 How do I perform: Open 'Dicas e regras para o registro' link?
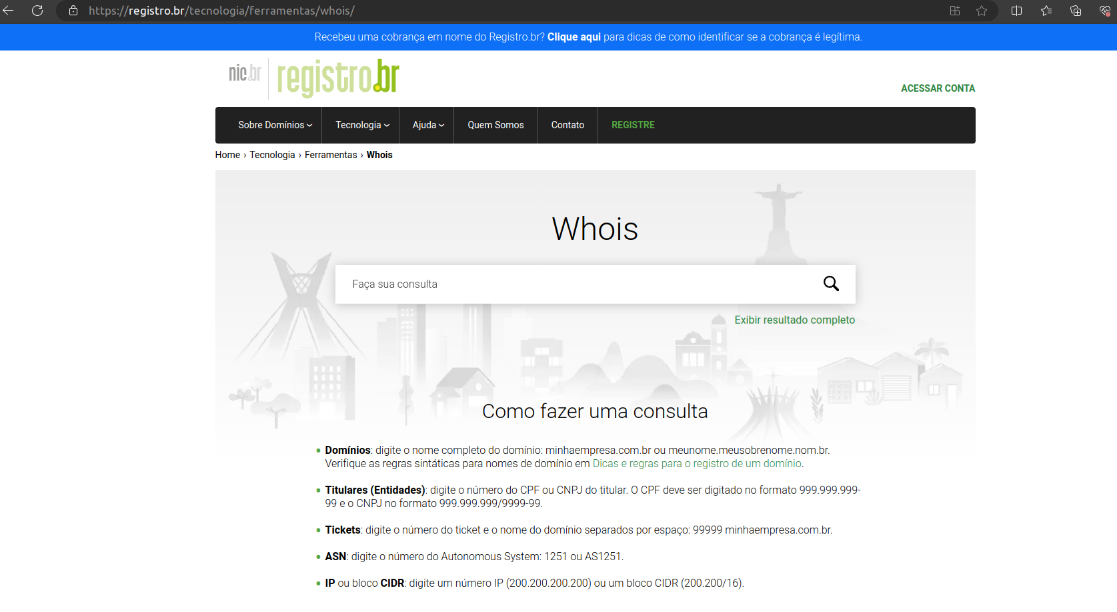click(697, 463)
